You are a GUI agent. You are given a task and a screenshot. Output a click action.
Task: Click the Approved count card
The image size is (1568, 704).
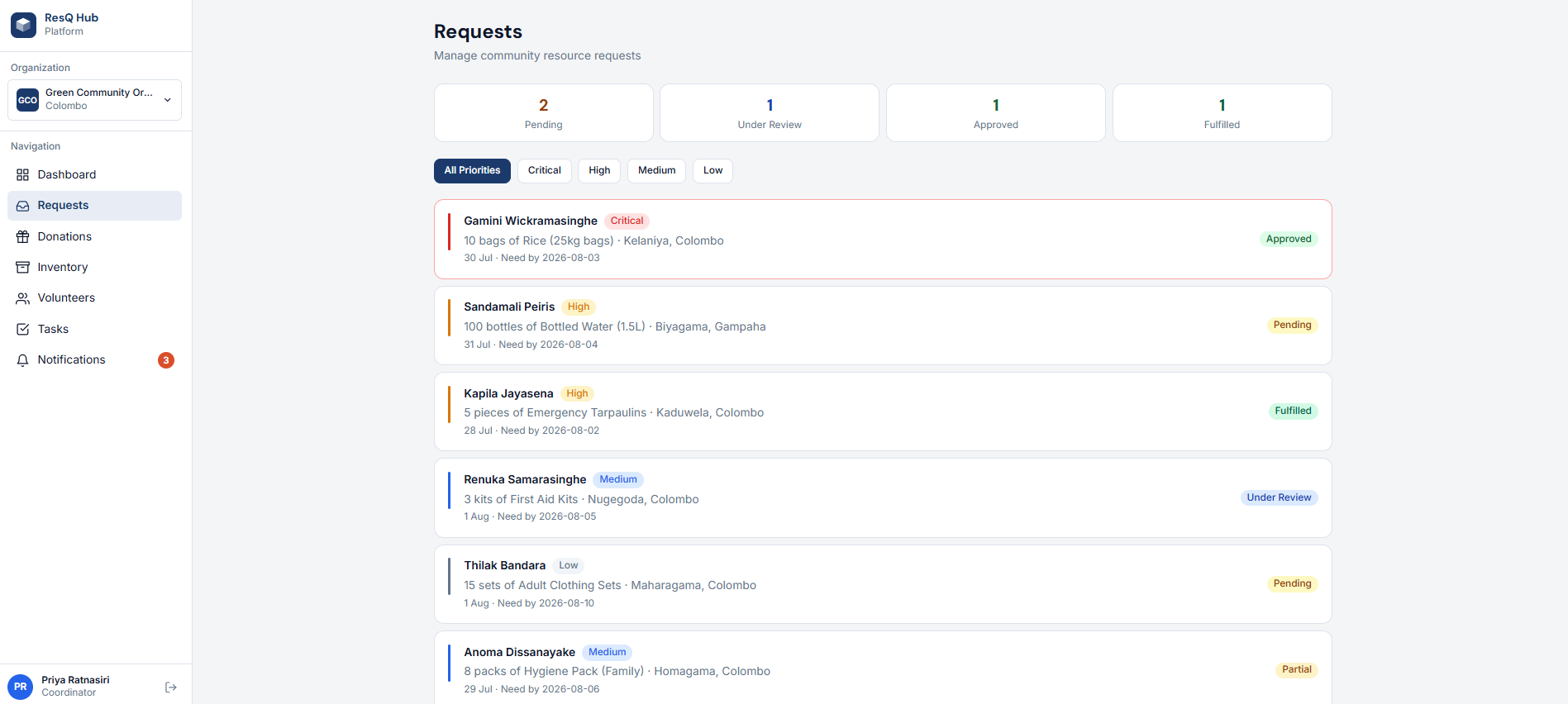[x=996, y=113]
